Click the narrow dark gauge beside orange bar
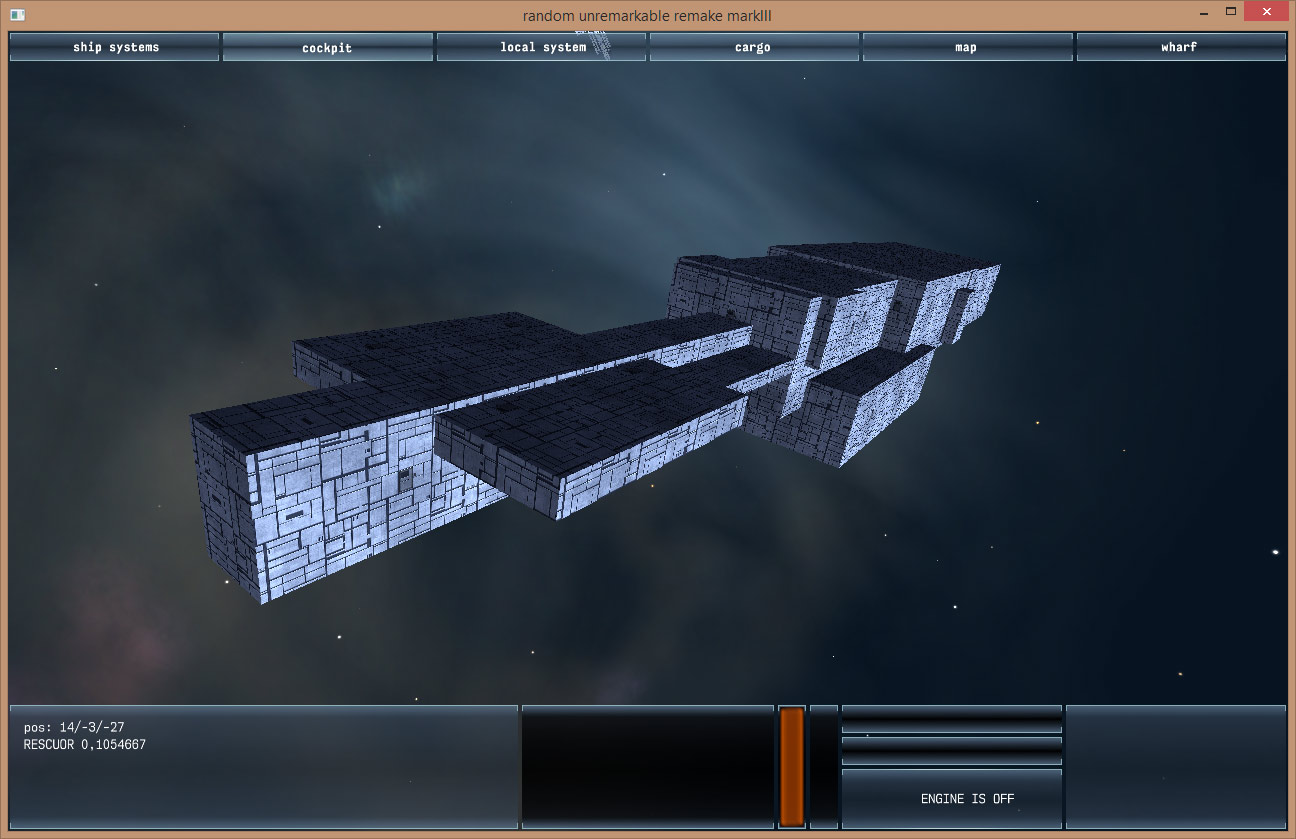 click(823, 766)
